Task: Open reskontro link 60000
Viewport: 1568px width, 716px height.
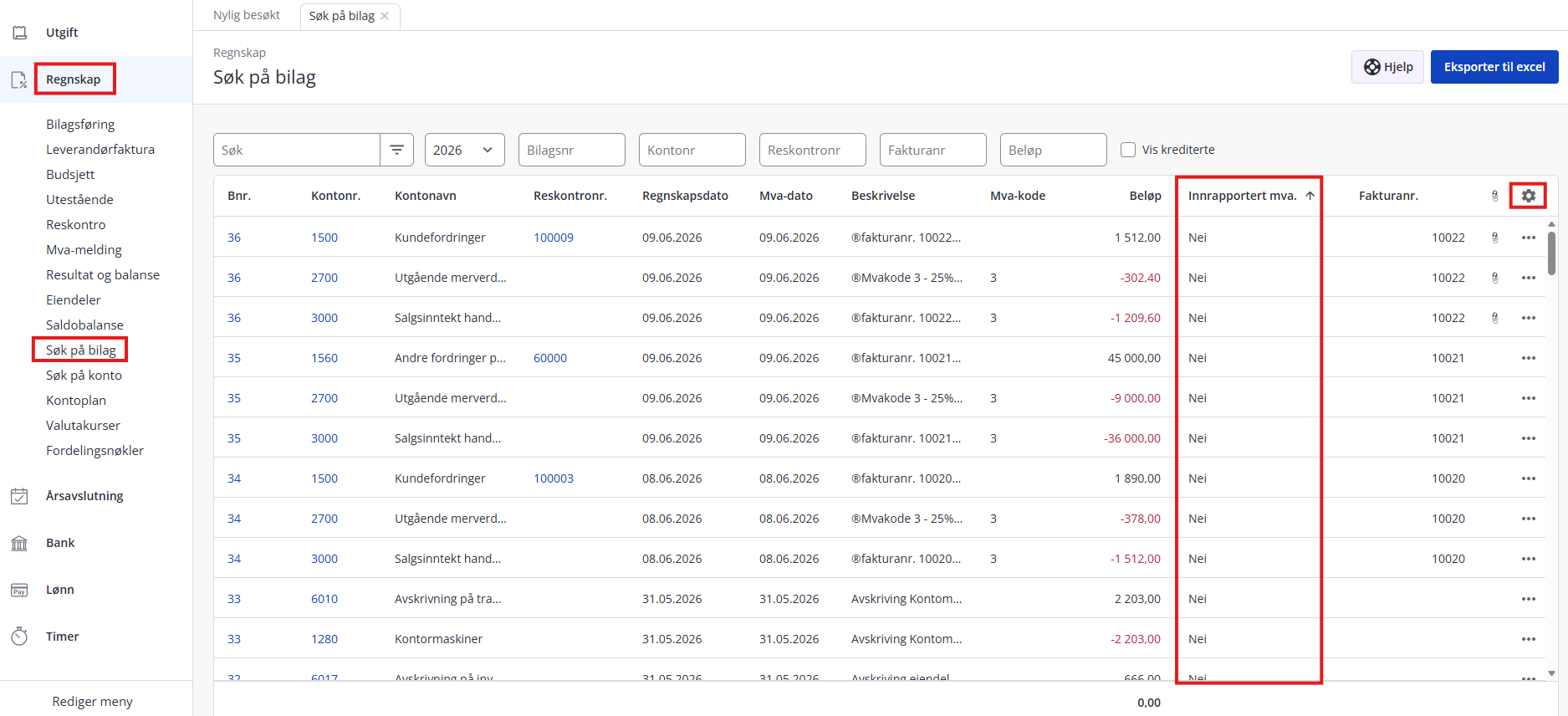Action: click(550, 358)
